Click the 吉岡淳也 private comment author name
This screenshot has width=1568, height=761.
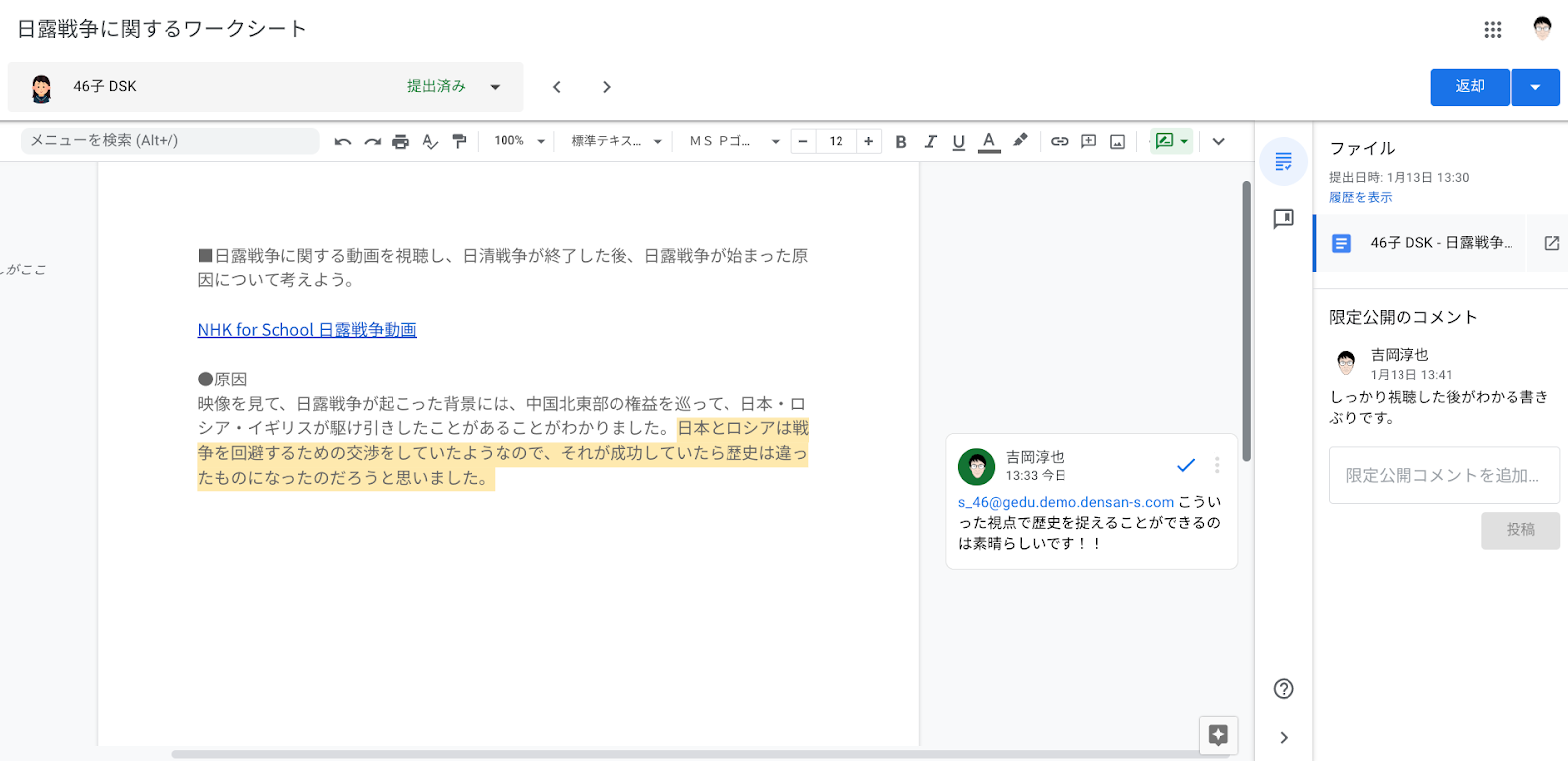click(1400, 355)
